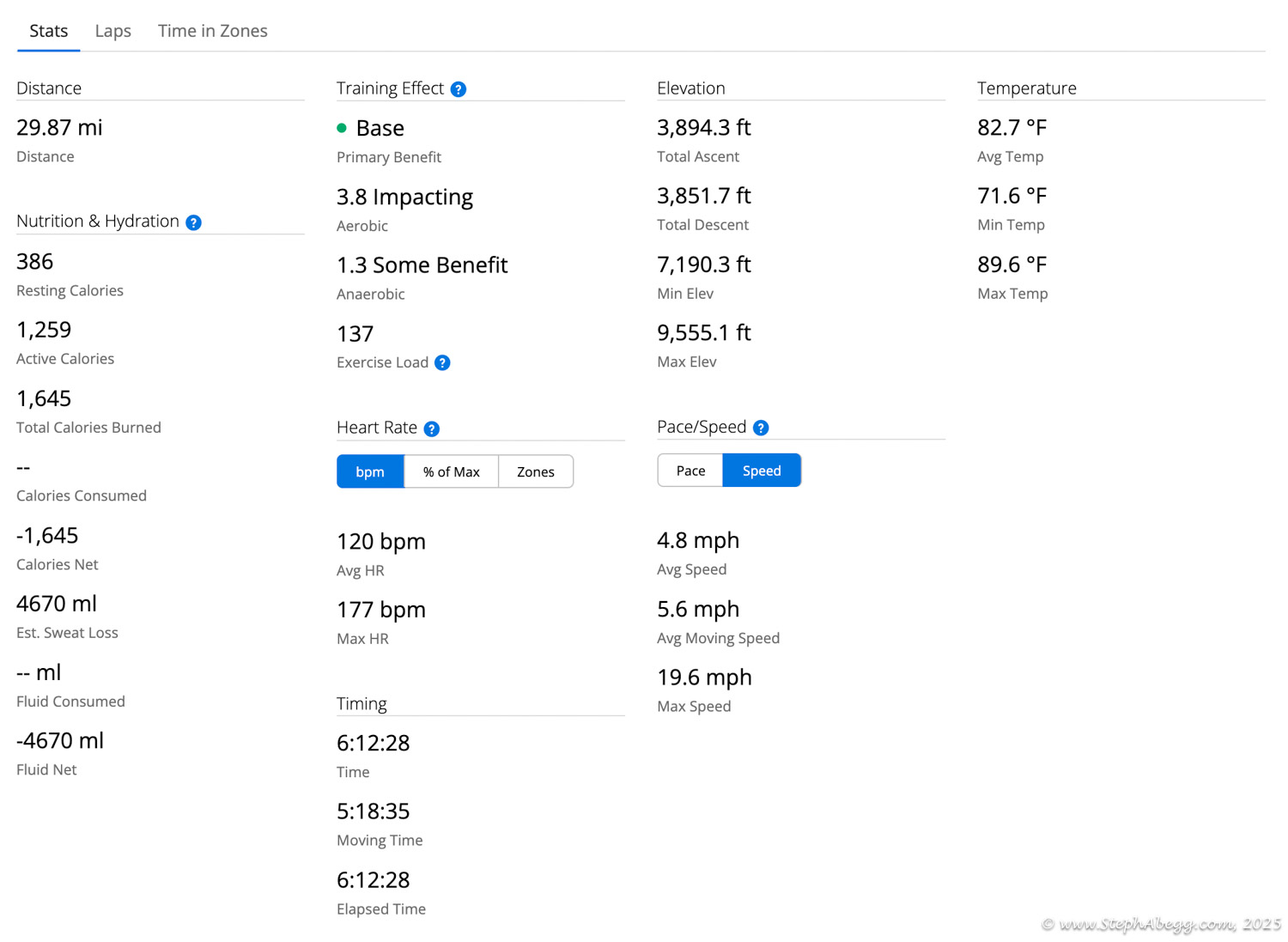Click the Elapsed Time label

(381, 909)
